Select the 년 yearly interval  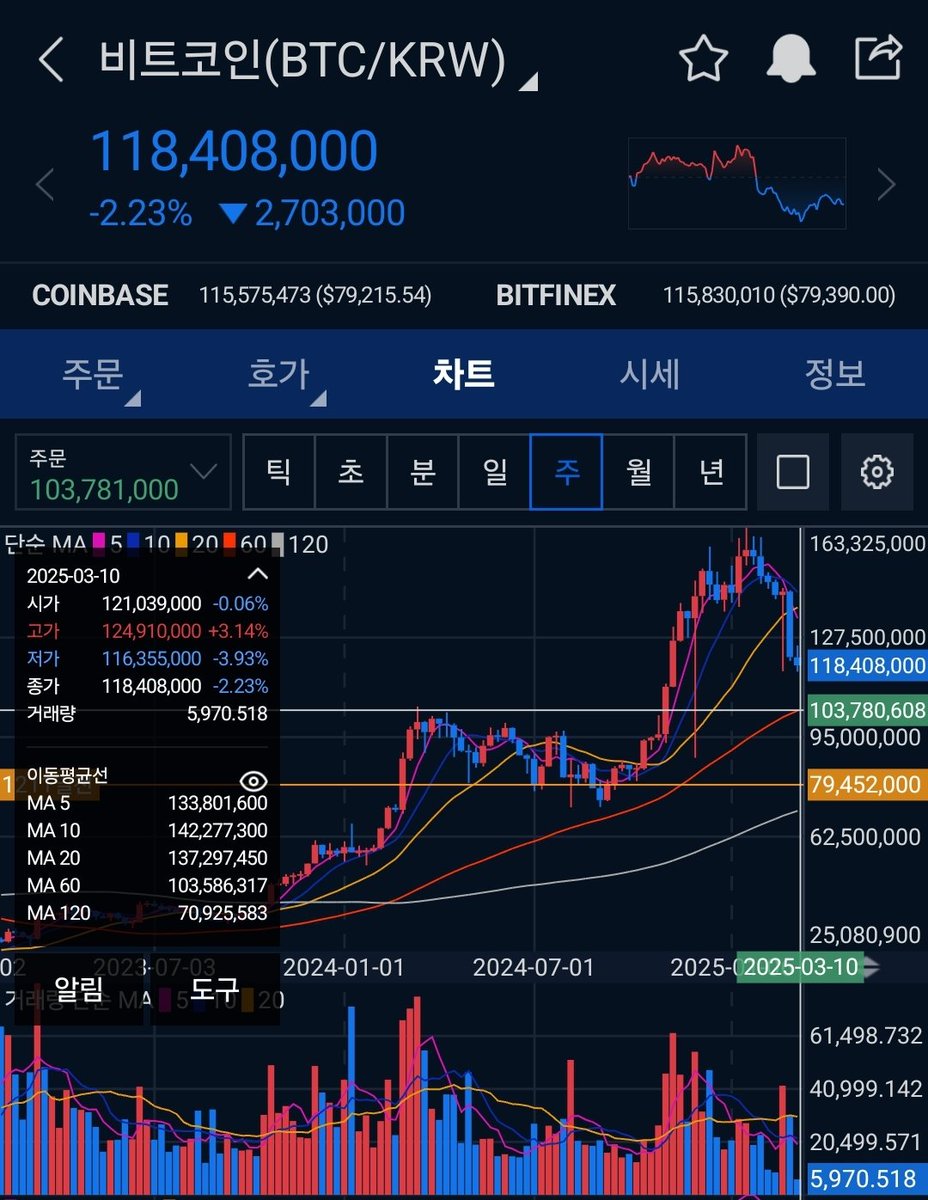tap(710, 472)
